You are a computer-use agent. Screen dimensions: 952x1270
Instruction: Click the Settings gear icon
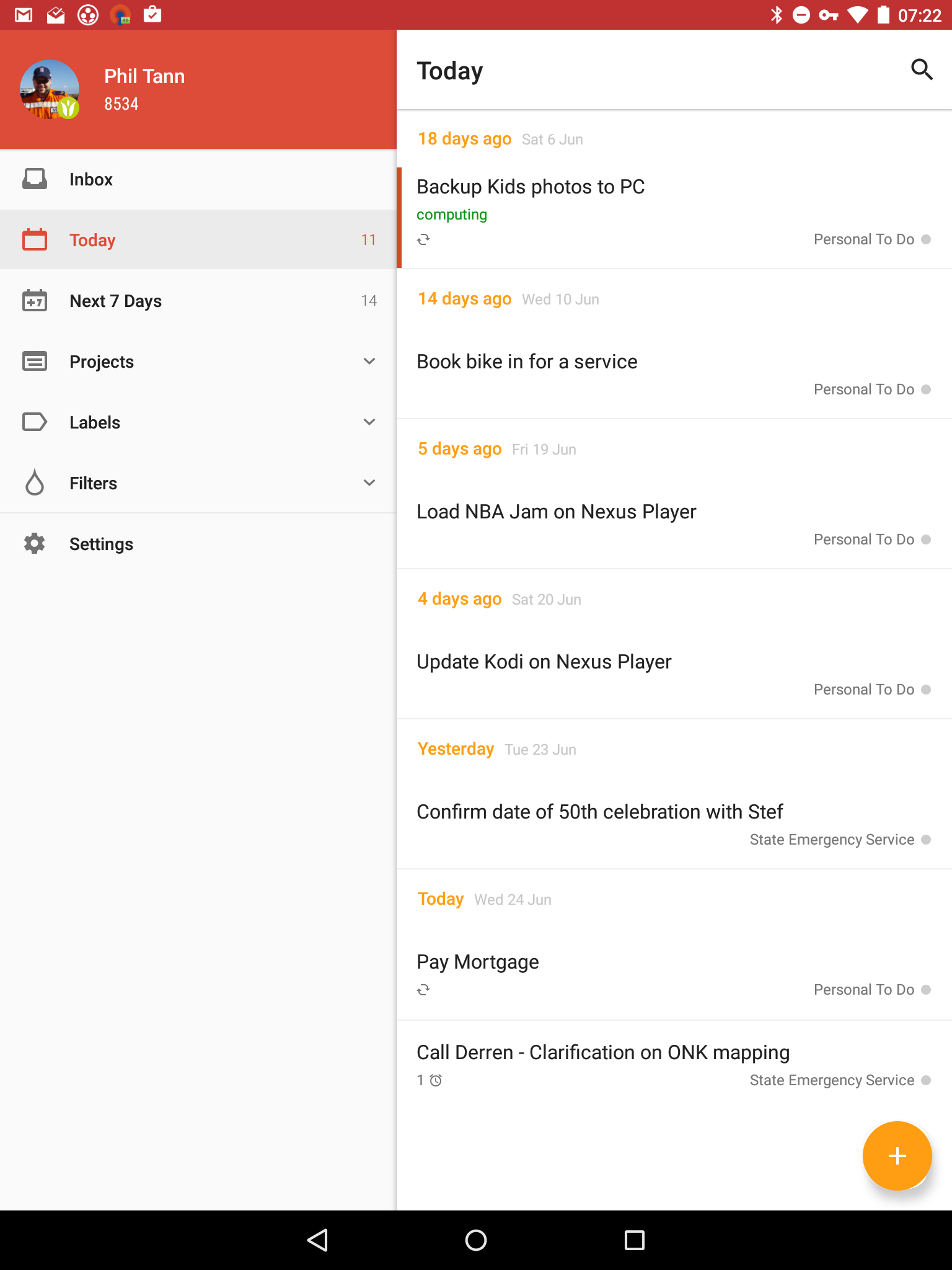click(35, 543)
